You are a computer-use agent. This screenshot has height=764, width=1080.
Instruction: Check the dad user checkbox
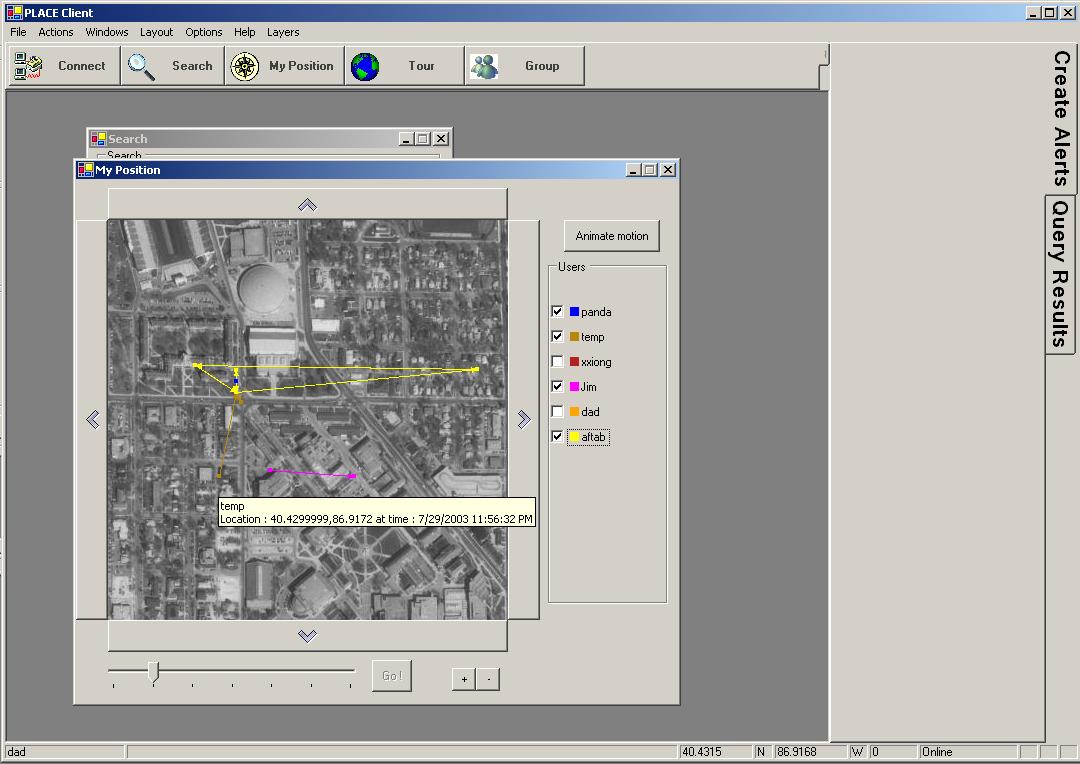pyautogui.click(x=558, y=412)
